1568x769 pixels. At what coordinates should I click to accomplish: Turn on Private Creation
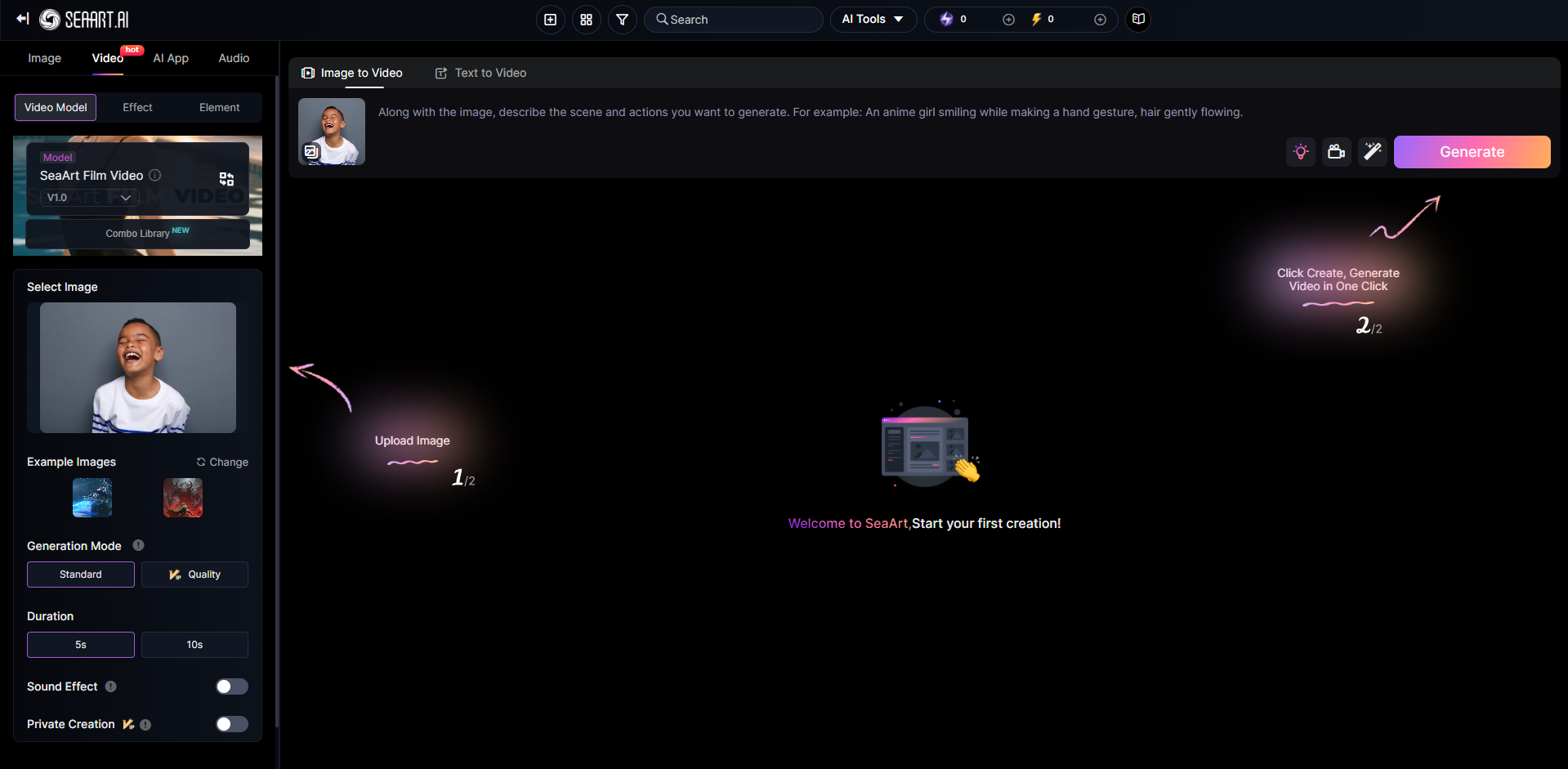pyautogui.click(x=231, y=724)
